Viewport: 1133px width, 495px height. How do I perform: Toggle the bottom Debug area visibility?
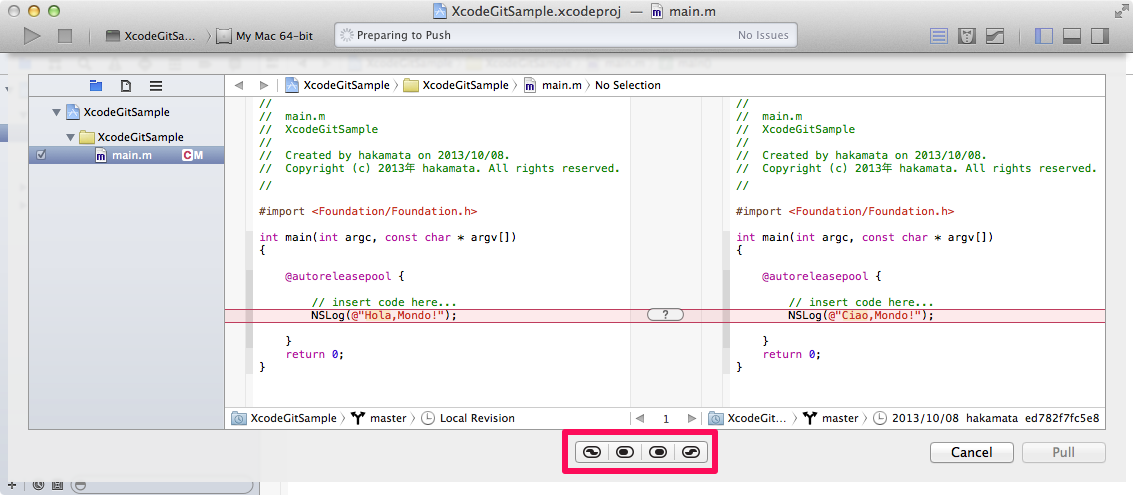pos(1071,36)
